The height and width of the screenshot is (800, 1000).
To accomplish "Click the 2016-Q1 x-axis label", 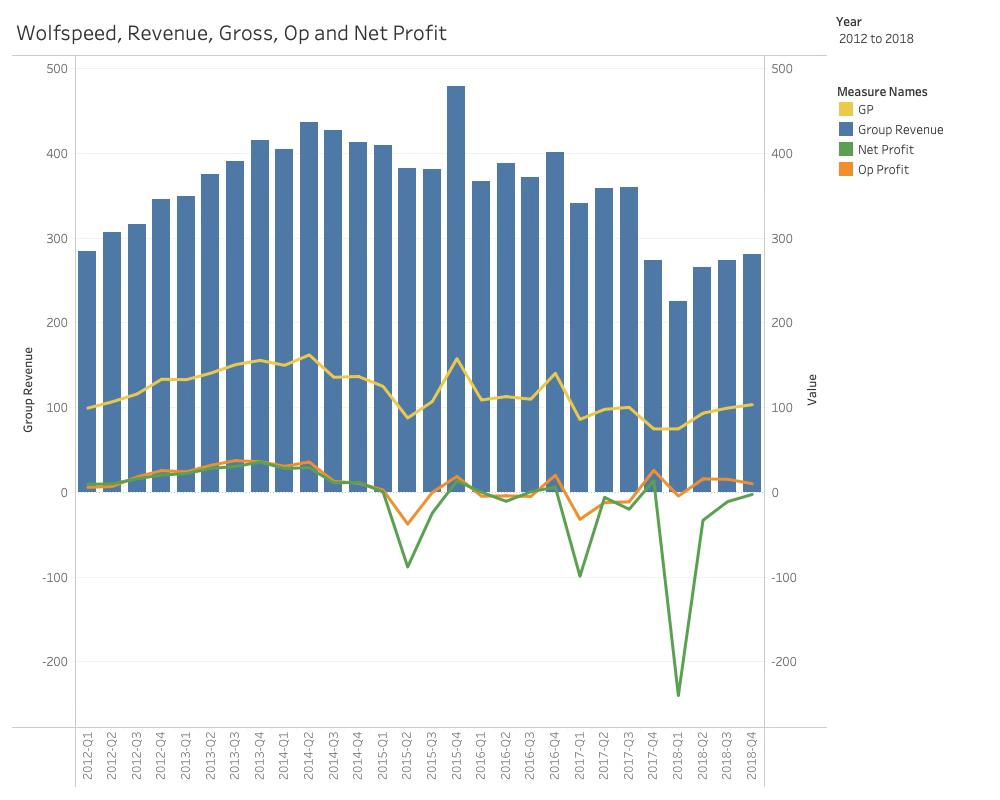I will [481, 756].
